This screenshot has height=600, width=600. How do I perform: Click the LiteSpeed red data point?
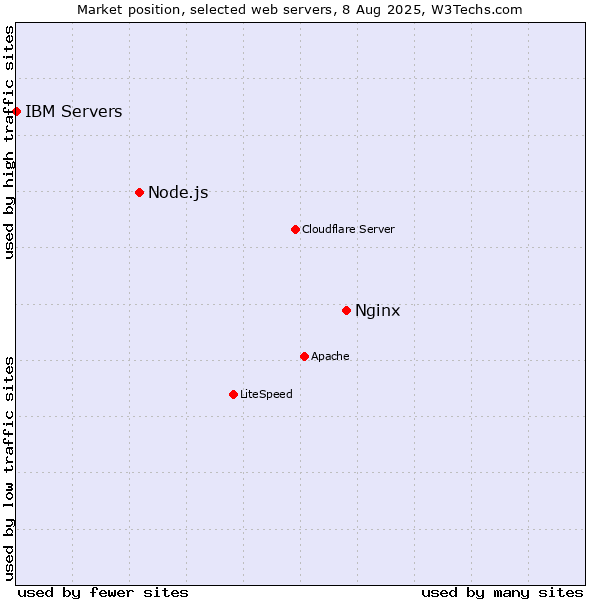point(234,395)
